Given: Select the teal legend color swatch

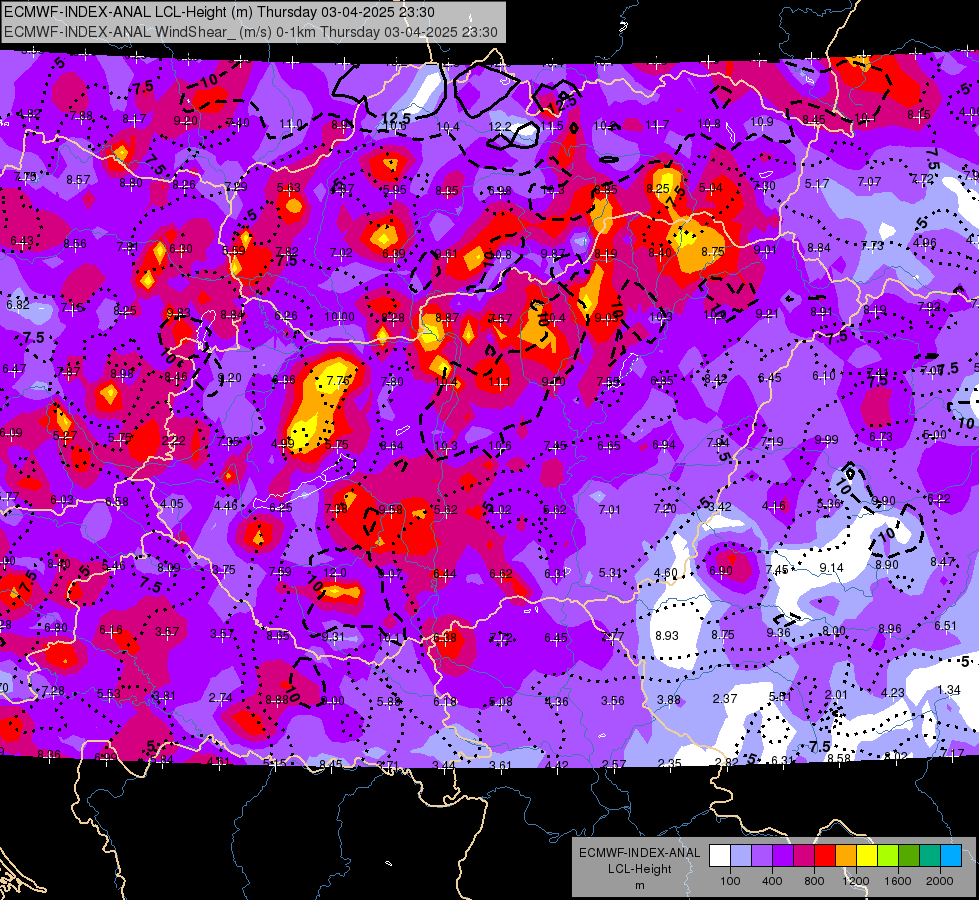Looking at the screenshot, I should tap(930, 856).
